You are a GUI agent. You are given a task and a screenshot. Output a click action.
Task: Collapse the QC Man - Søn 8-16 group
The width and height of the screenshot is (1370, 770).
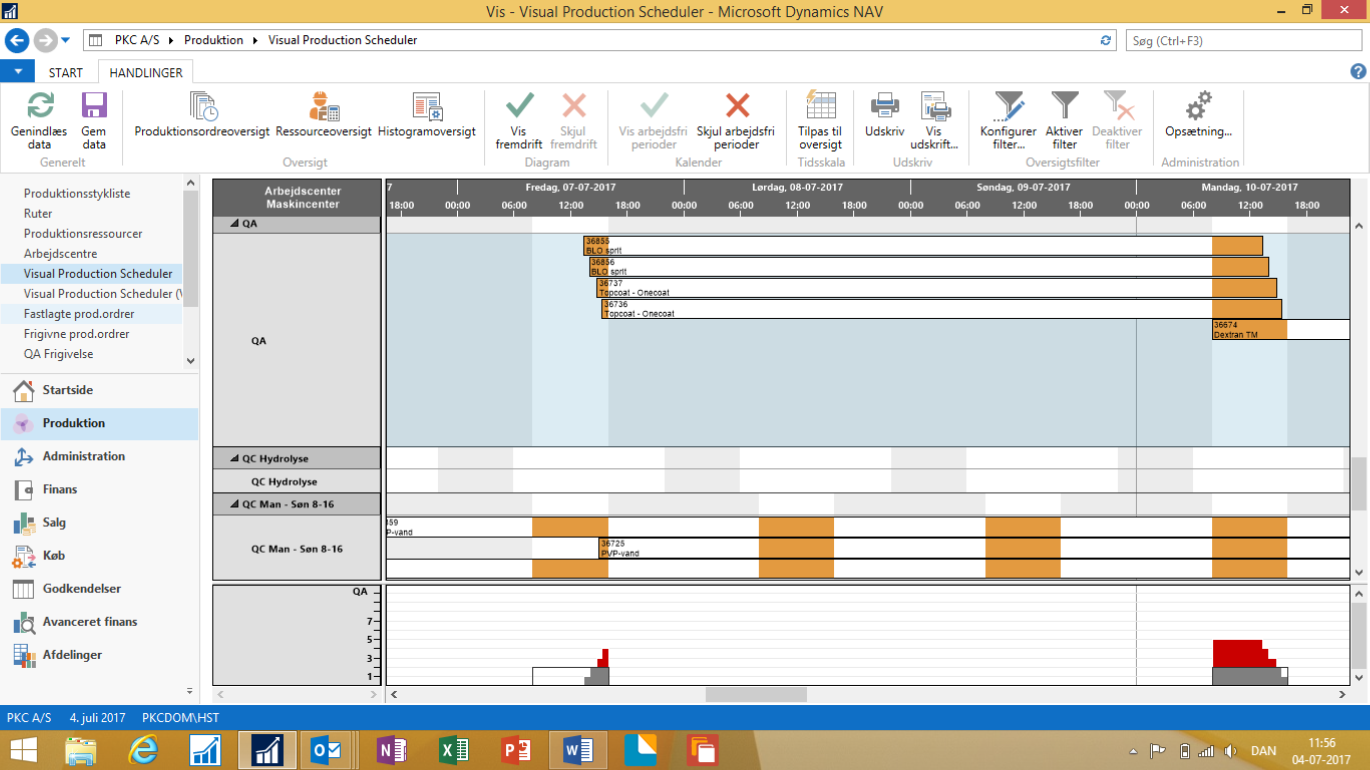[x=236, y=504]
